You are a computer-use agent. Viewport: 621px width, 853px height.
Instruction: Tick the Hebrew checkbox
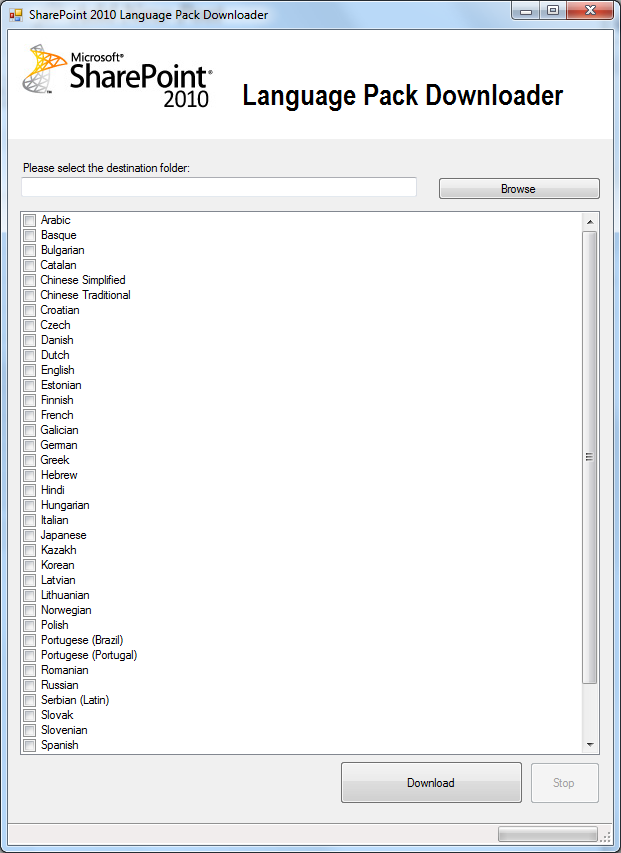(x=30, y=475)
